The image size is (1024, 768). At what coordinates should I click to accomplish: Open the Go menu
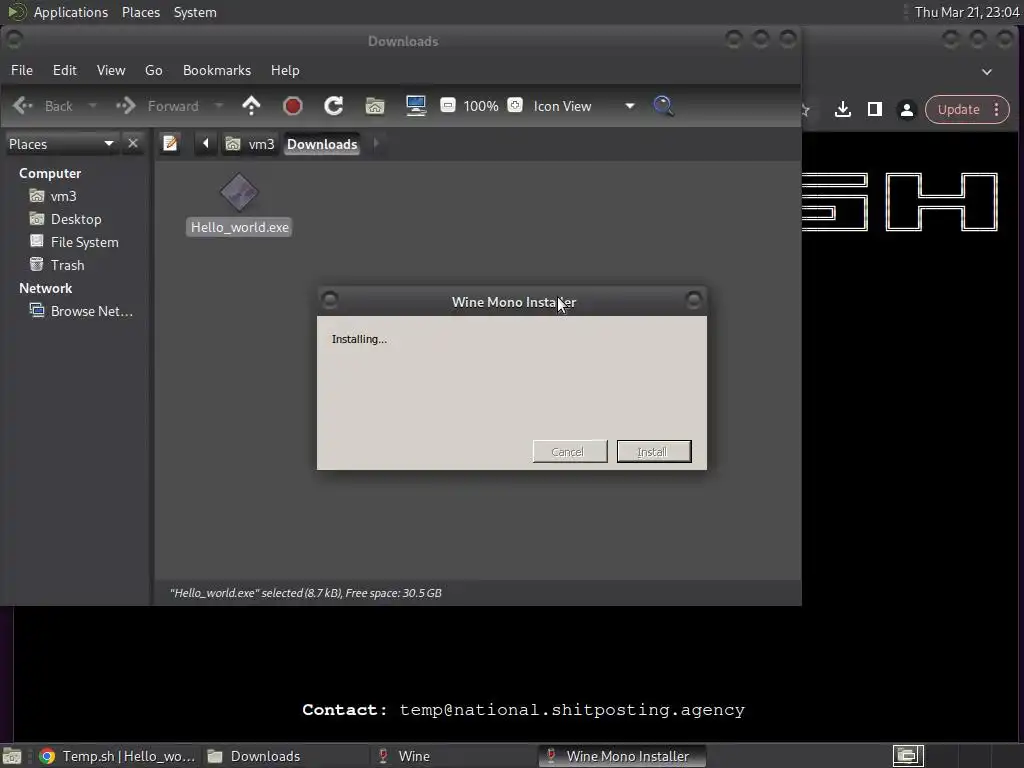click(153, 70)
